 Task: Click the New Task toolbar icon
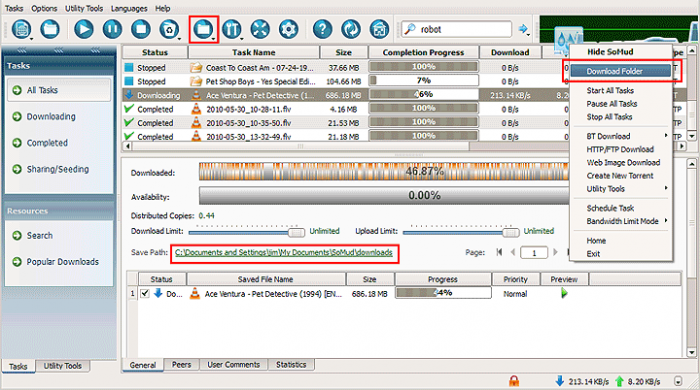click(x=21, y=29)
